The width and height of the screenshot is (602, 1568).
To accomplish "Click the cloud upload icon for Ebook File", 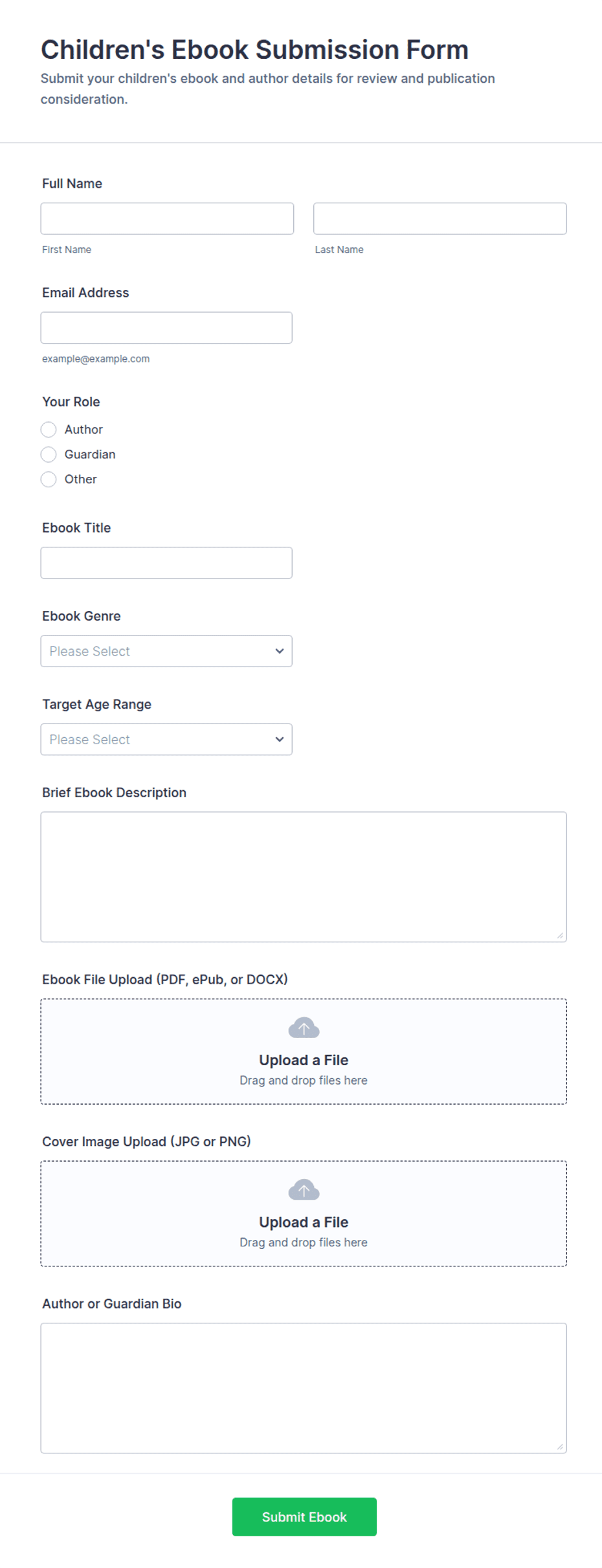I will [x=304, y=1027].
